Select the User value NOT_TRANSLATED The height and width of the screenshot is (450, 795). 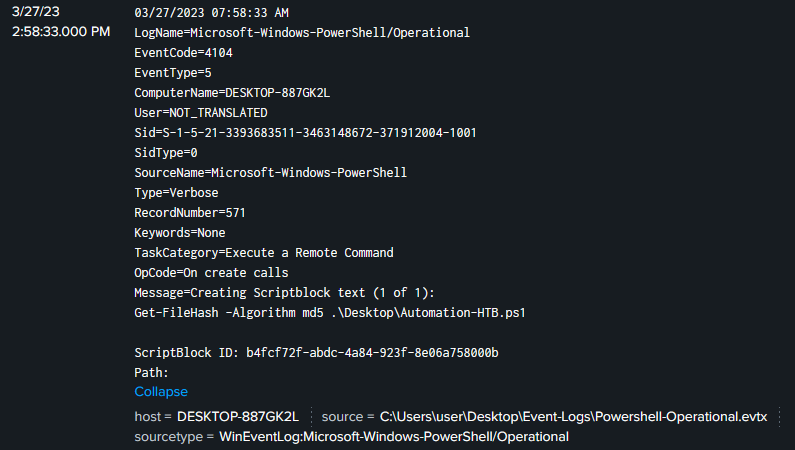(204, 112)
